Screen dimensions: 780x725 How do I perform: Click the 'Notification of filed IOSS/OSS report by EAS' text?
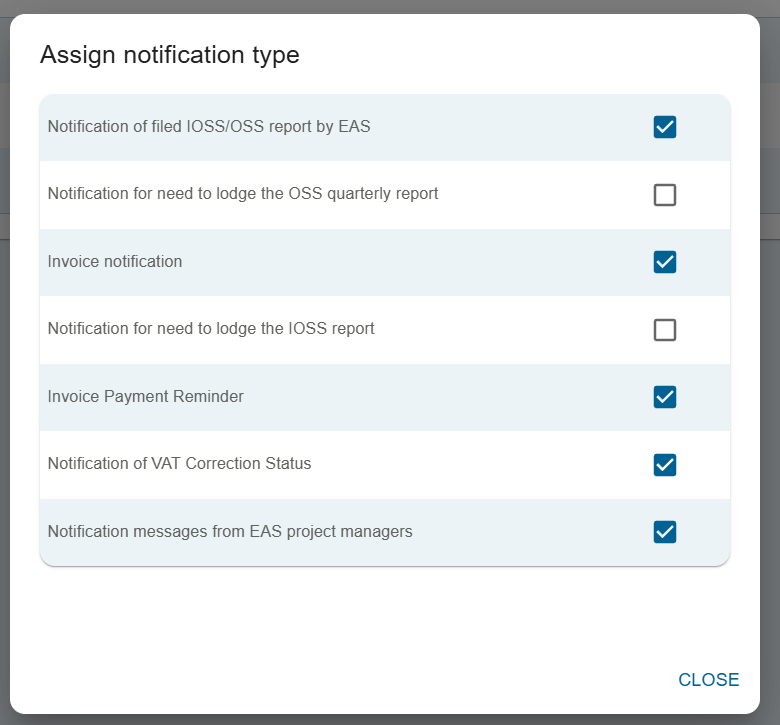click(209, 127)
